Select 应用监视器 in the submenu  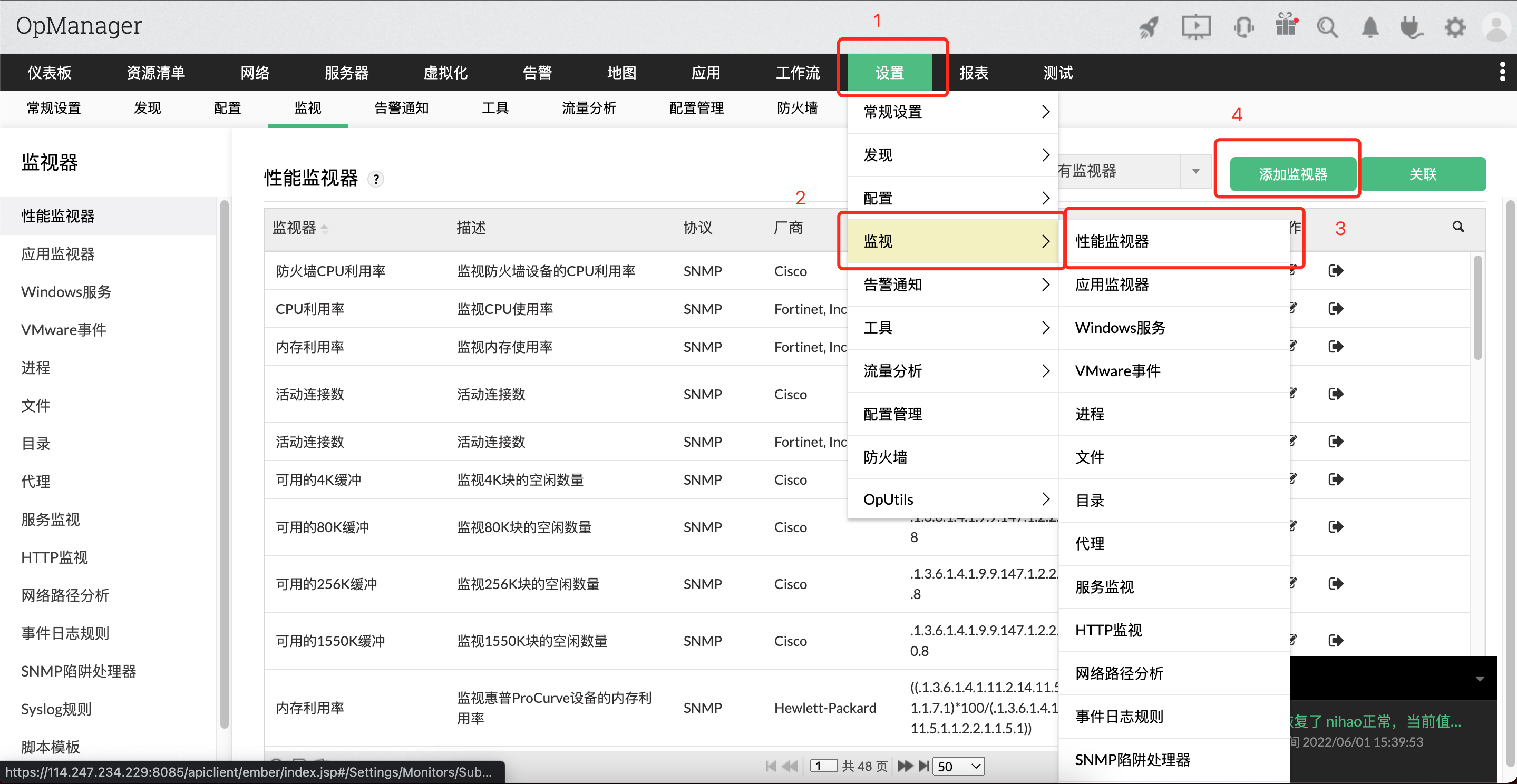click(x=1111, y=285)
